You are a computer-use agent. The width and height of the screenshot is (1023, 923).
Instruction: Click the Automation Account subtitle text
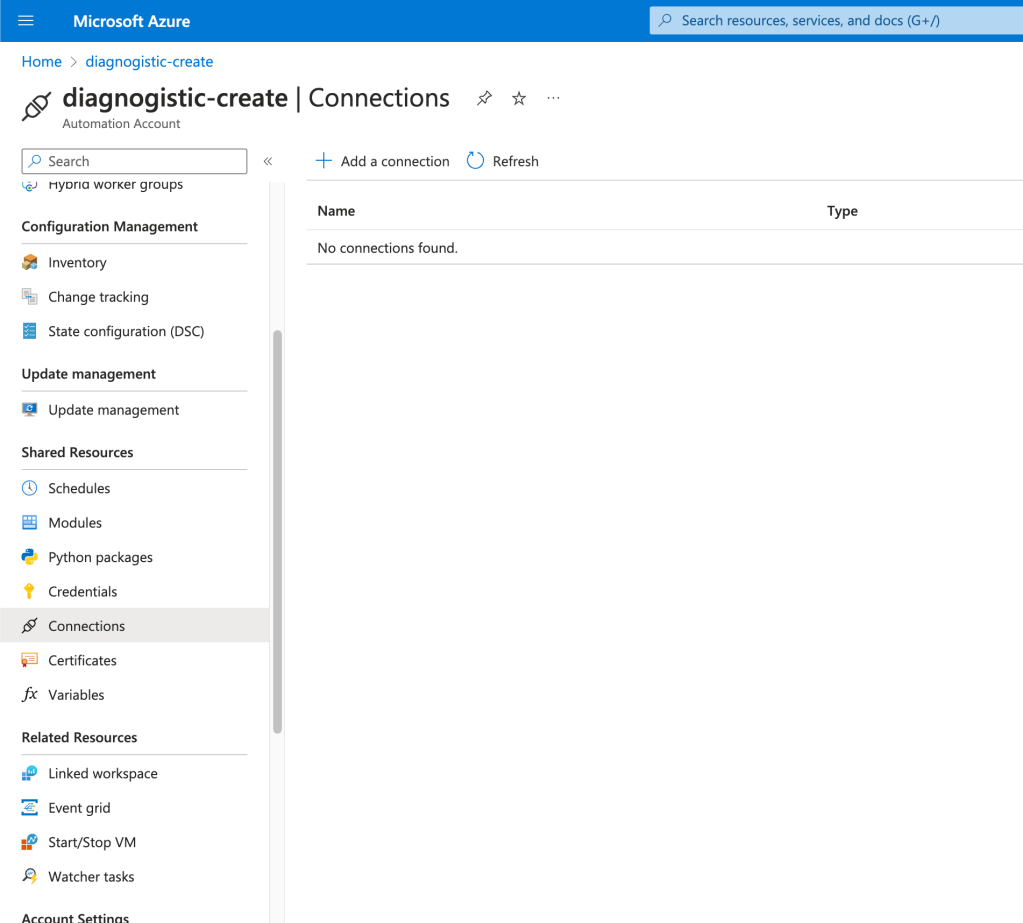(121, 123)
